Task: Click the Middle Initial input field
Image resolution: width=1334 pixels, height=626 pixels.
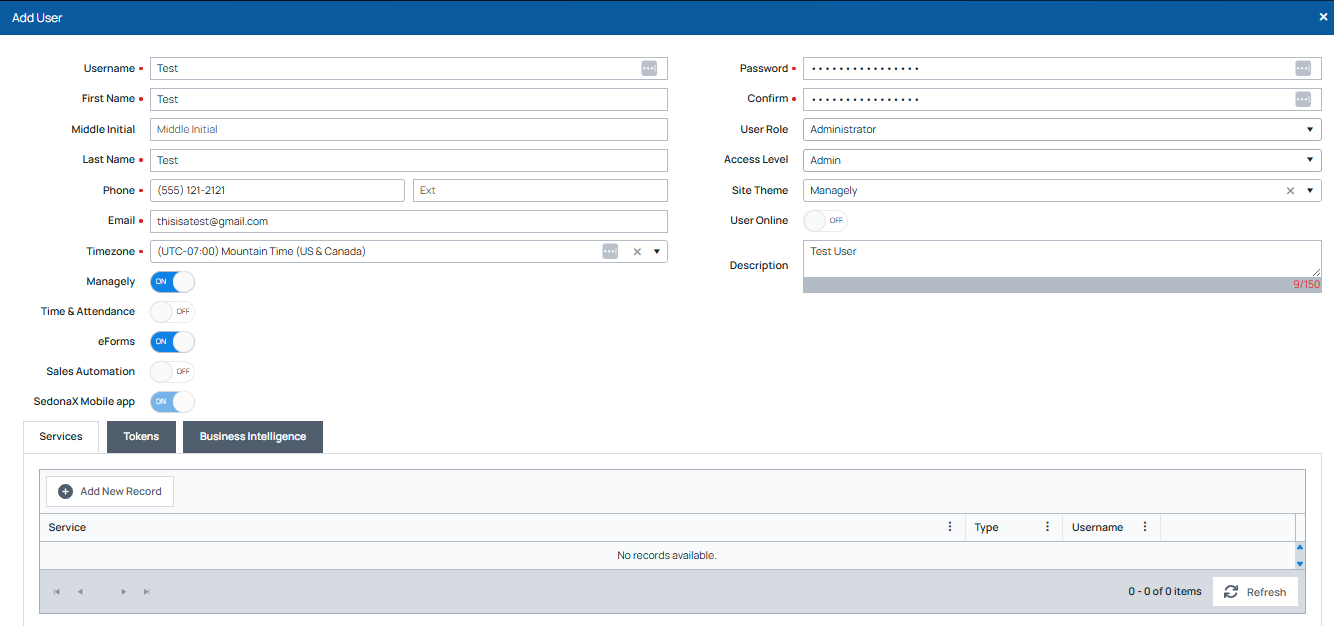Action: point(409,129)
